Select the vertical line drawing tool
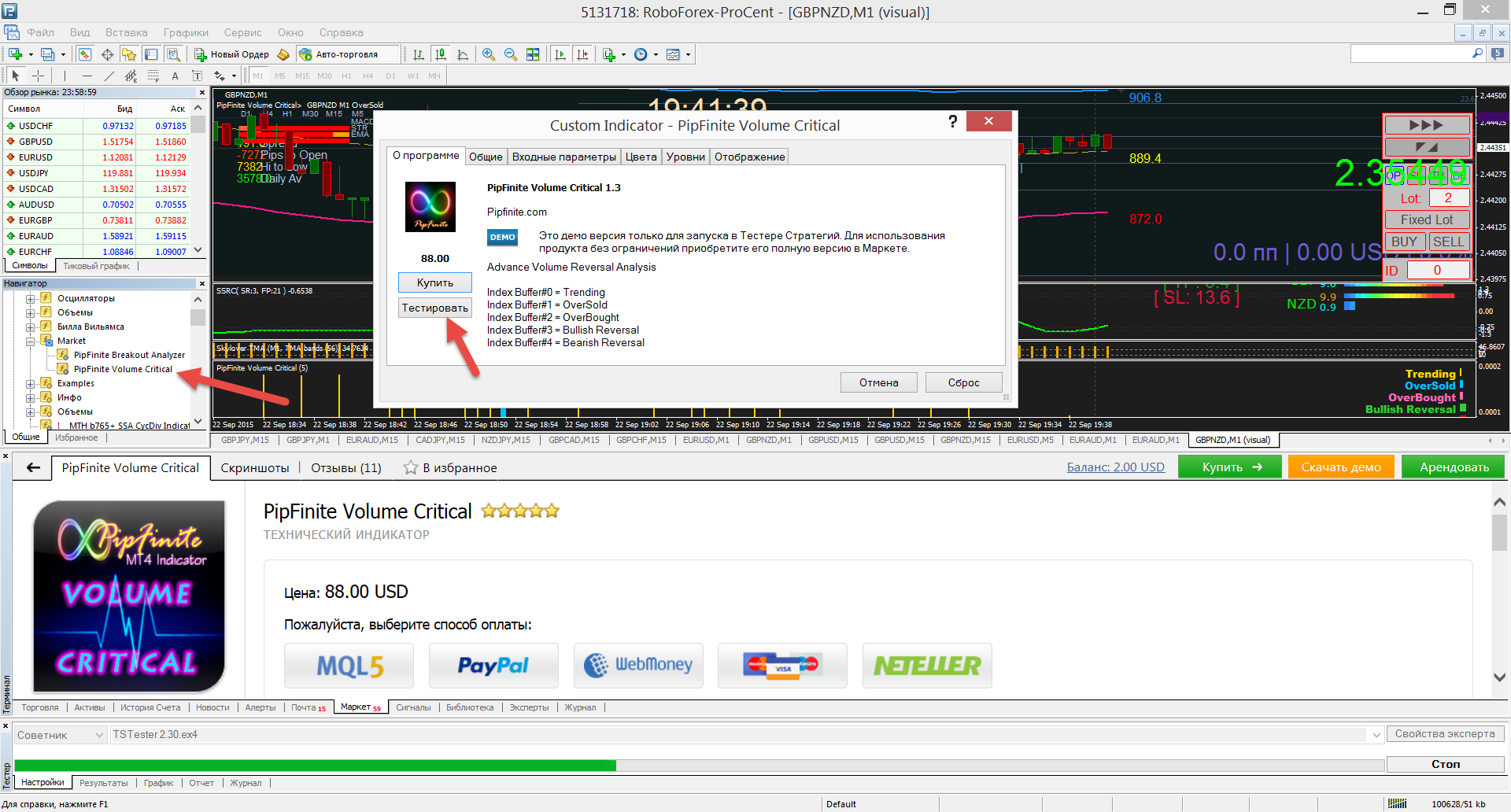 (x=65, y=76)
